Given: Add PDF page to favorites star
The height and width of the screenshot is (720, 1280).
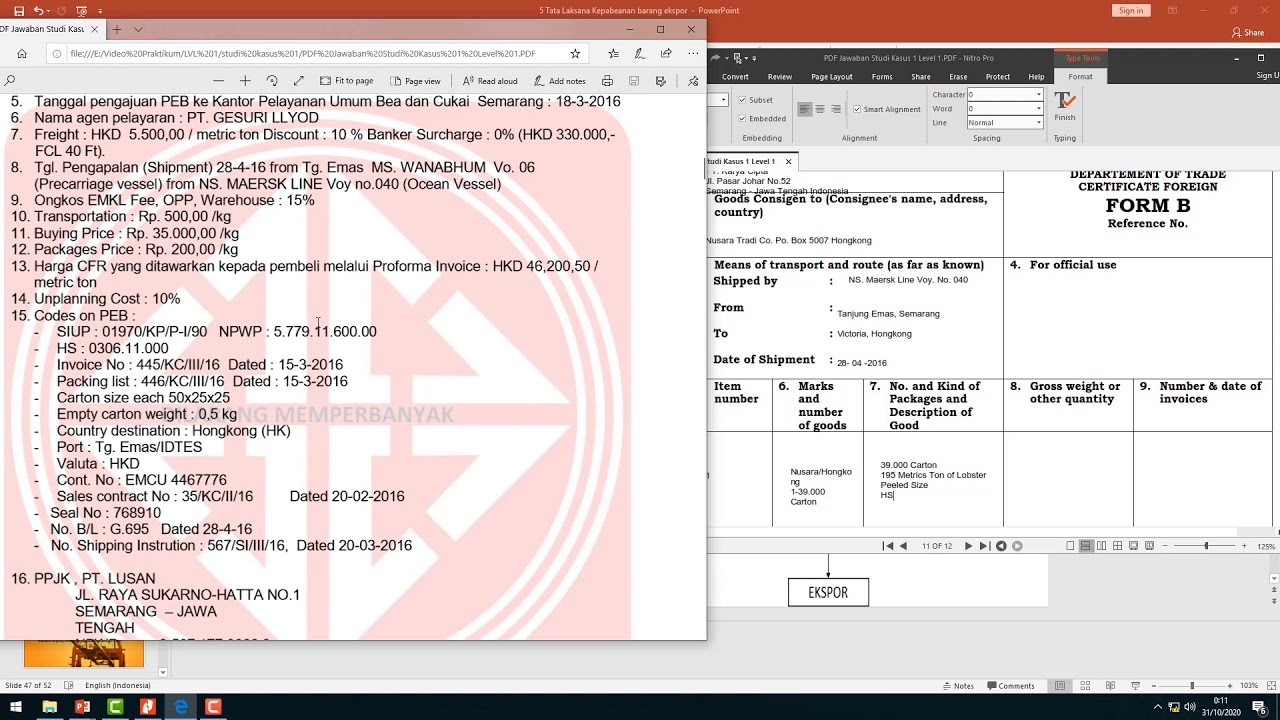Looking at the screenshot, I should 575,53.
